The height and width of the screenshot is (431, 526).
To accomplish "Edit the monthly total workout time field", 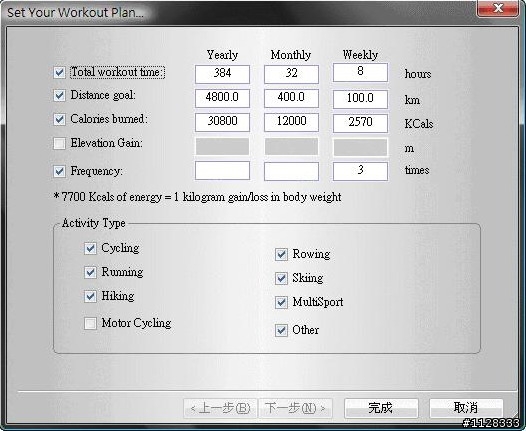I will pos(291,74).
